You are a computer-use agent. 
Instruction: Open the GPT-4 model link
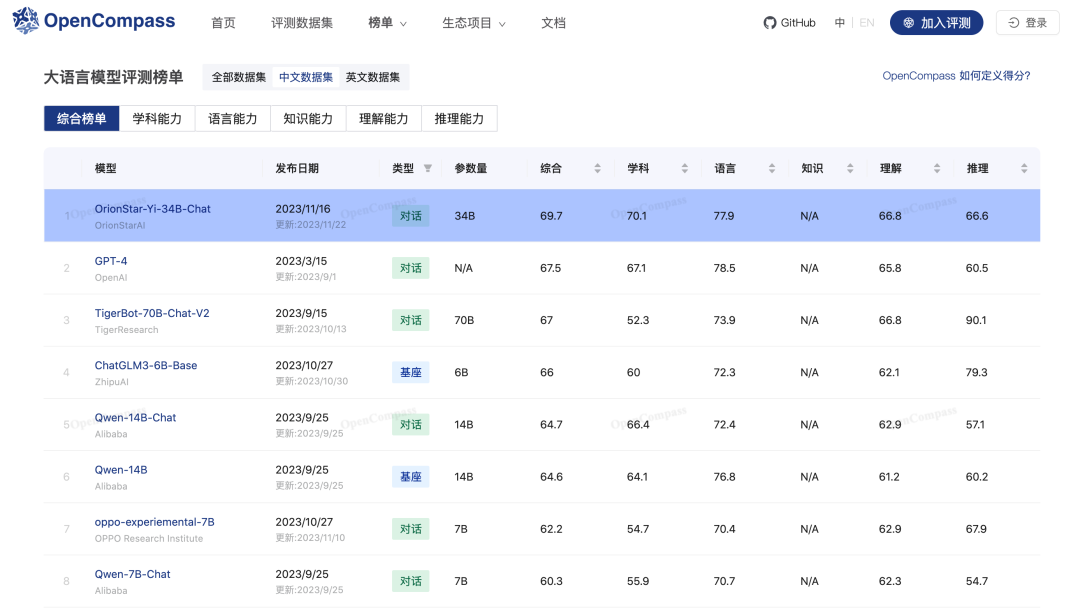[111, 261]
